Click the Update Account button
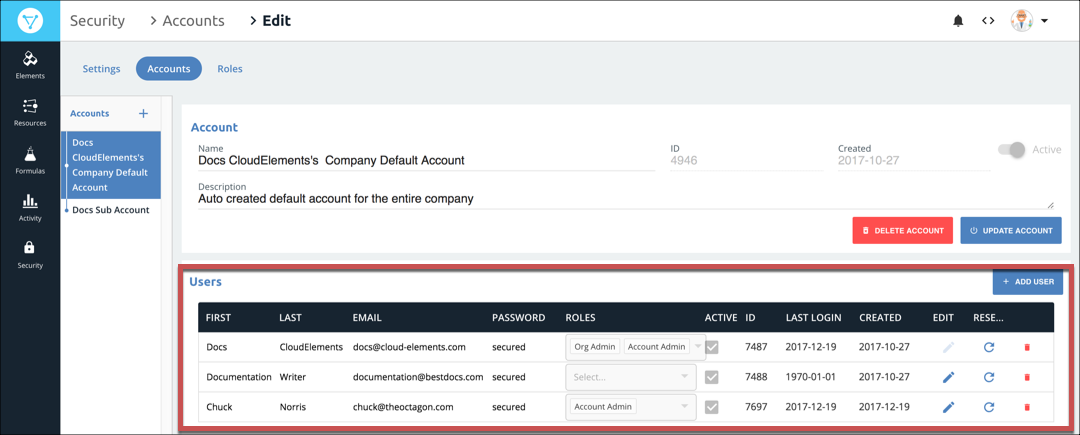 [x=1011, y=231]
